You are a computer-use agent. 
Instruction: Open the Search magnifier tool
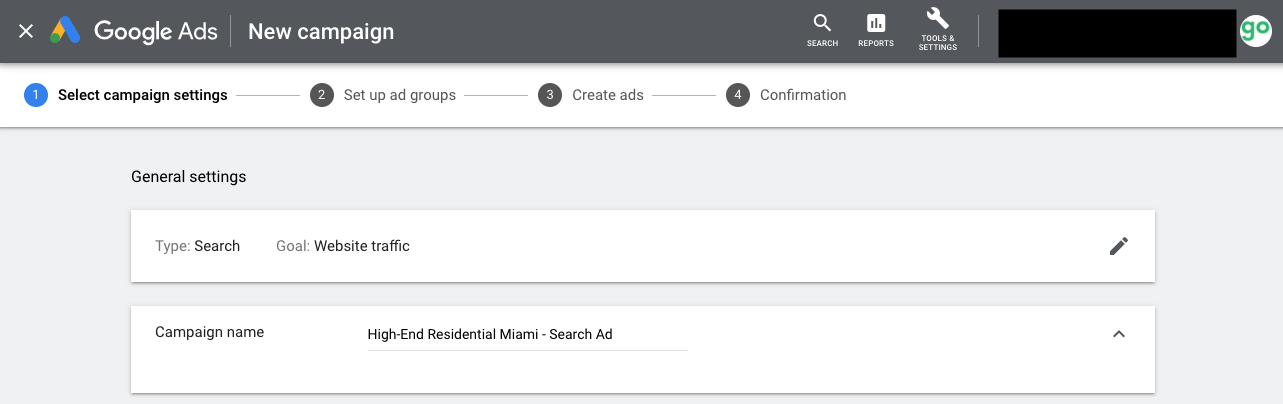pos(822,30)
